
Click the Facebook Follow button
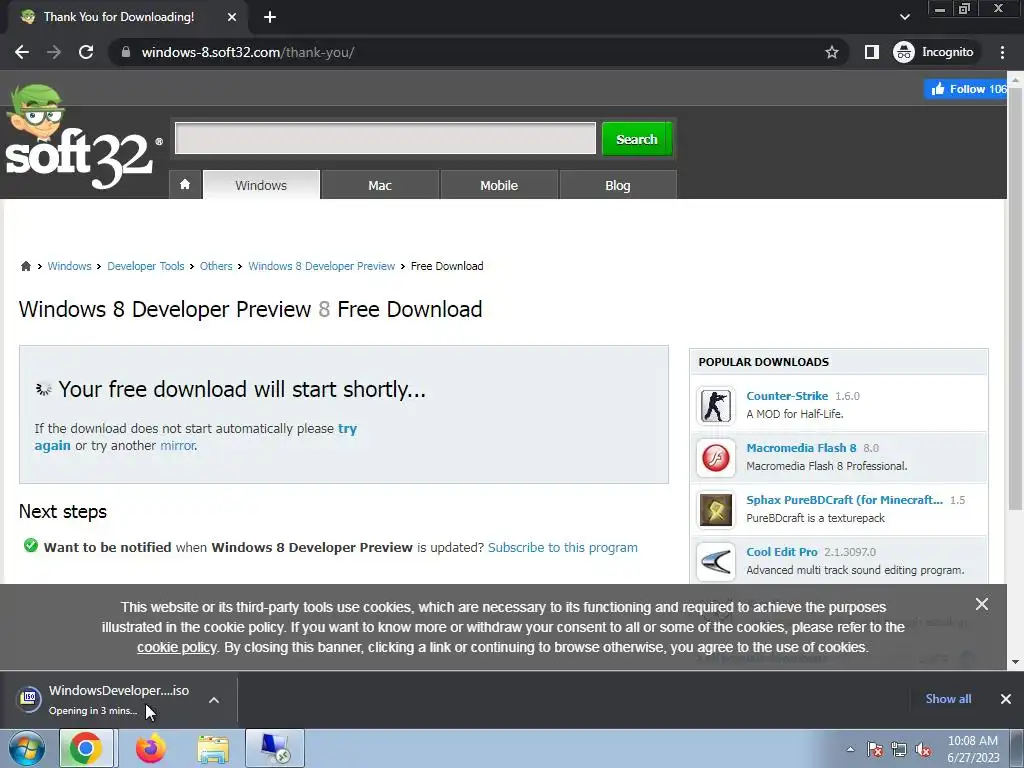coord(966,89)
